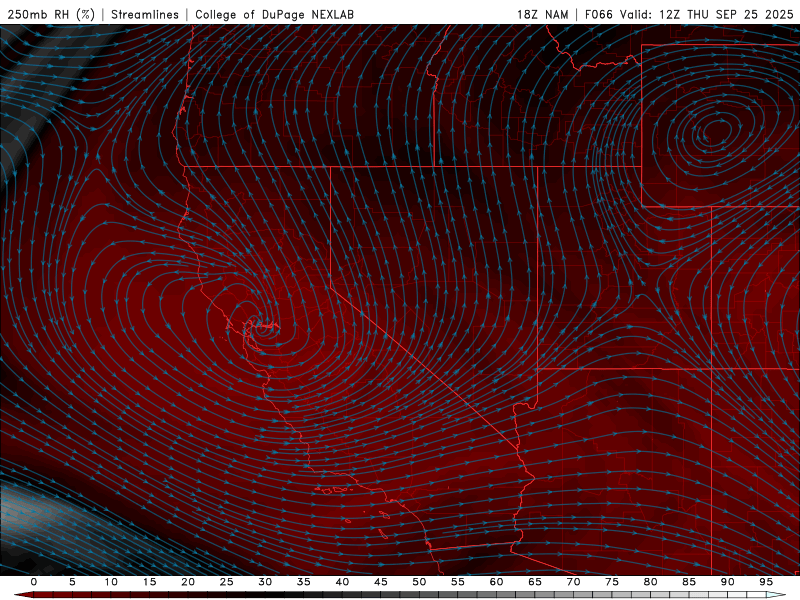Click the "College of DuPage NEXLAB" text
Screen dimensions: 800x600
coord(274,14)
